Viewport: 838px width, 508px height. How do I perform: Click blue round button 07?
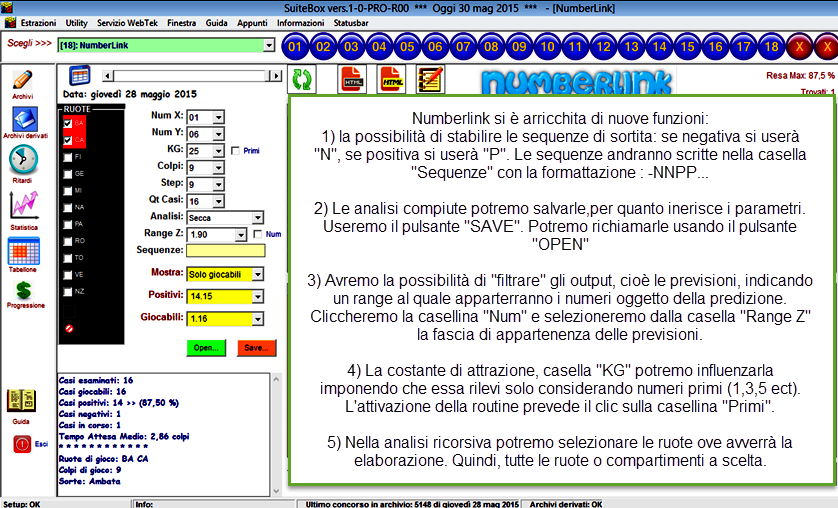463,46
